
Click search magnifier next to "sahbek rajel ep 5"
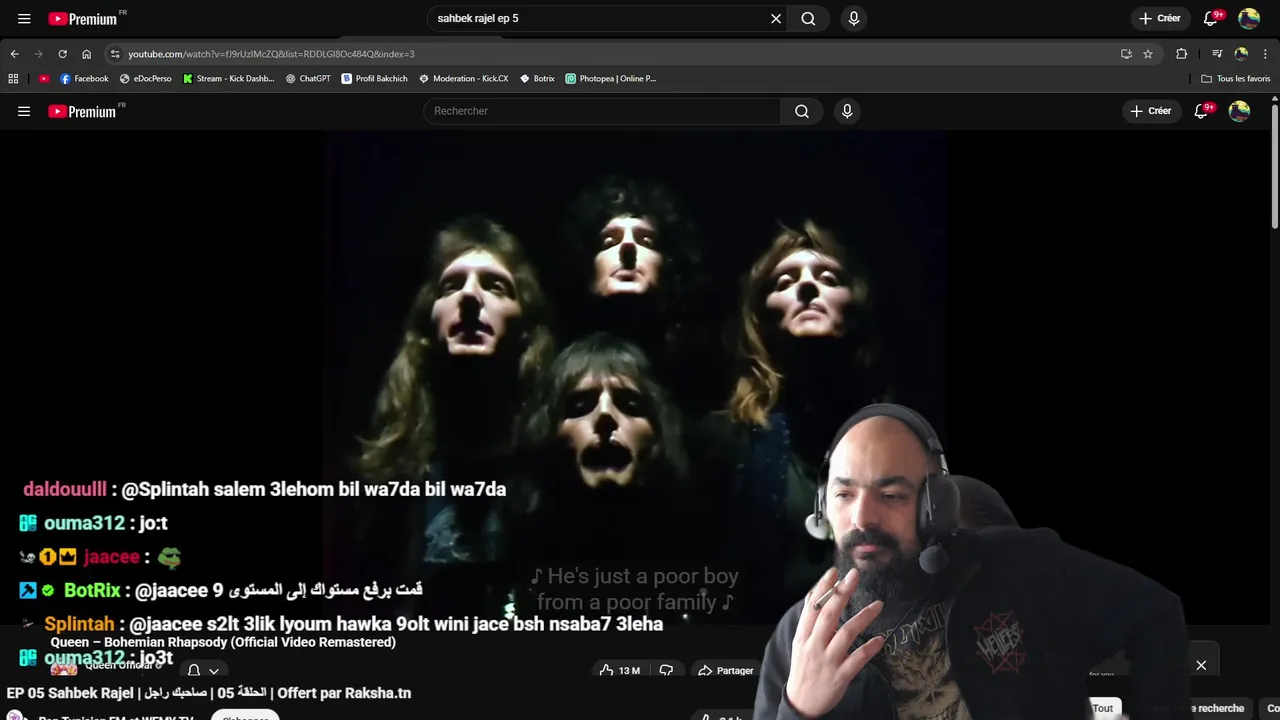pyautogui.click(x=808, y=18)
